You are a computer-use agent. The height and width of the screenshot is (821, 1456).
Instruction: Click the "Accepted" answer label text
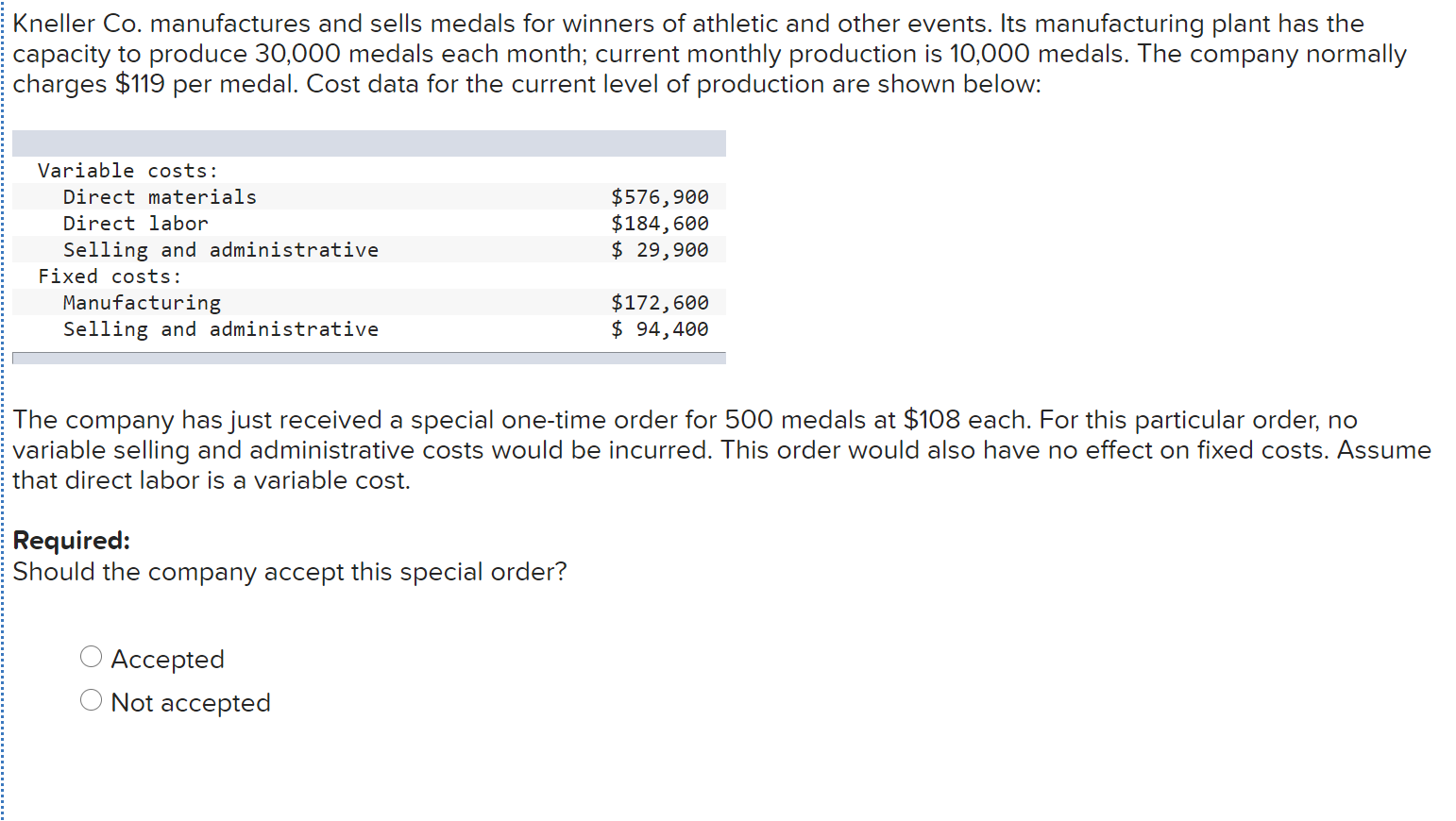coord(167,659)
